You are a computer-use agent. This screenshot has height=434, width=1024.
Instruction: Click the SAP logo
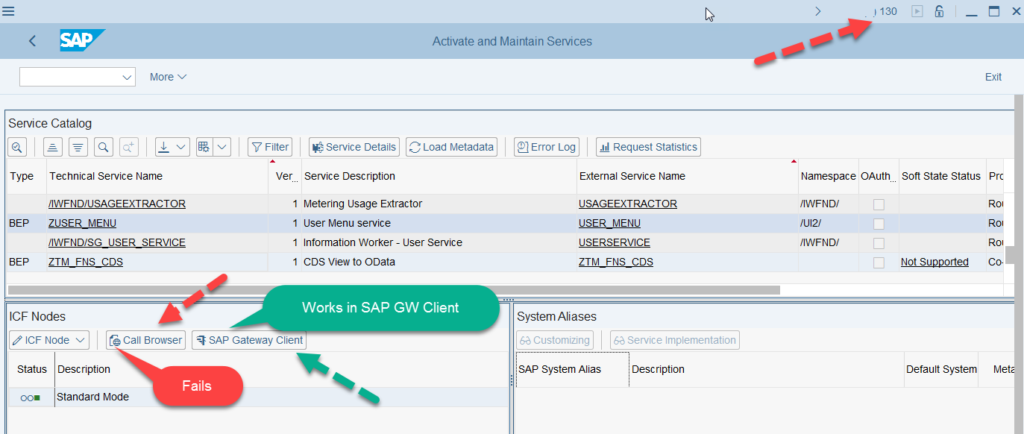click(x=80, y=41)
